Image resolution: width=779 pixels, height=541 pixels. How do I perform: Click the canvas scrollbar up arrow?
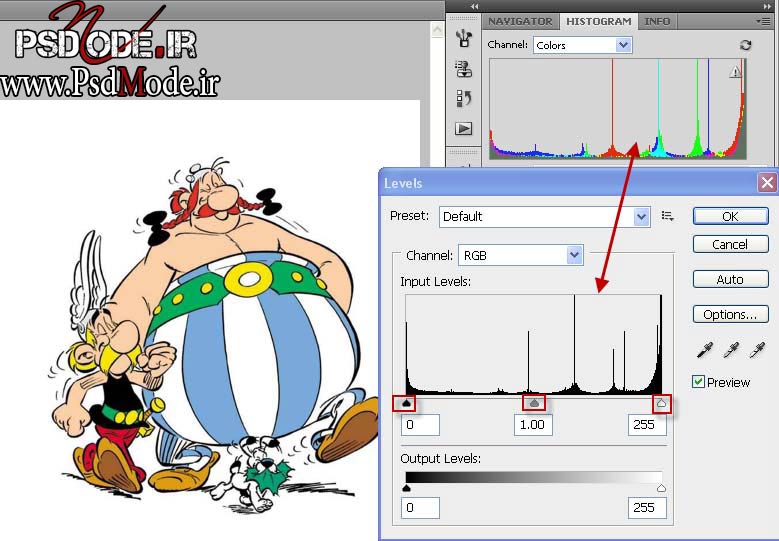click(x=437, y=31)
